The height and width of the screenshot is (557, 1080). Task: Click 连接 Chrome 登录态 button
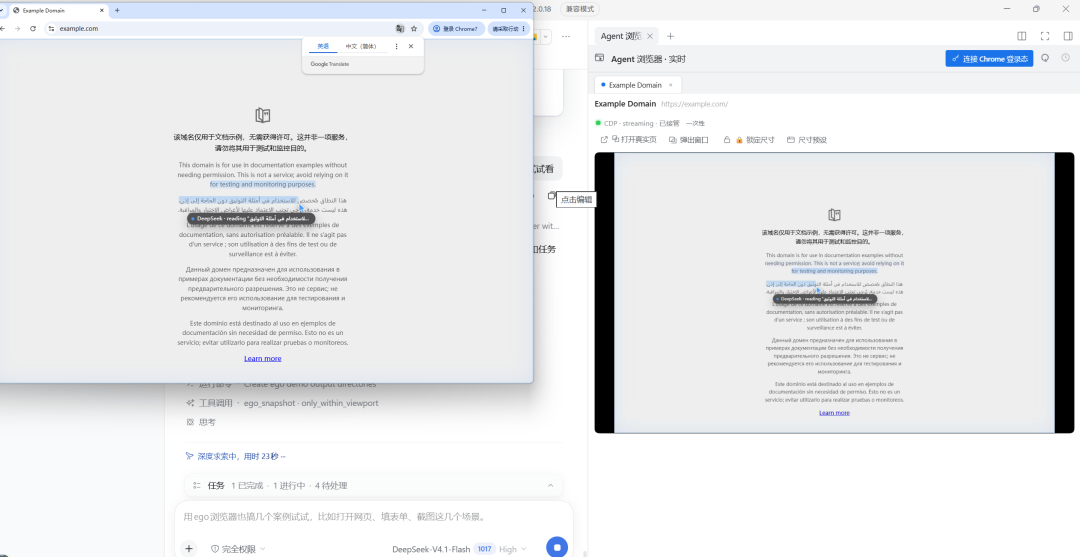pyautogui.click(x=989, y=59)
